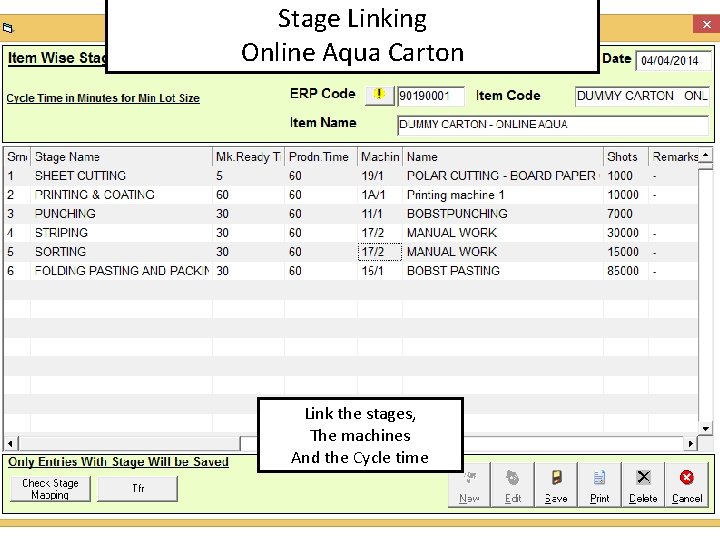Click the Edit button icon

(x=512, y=484)
